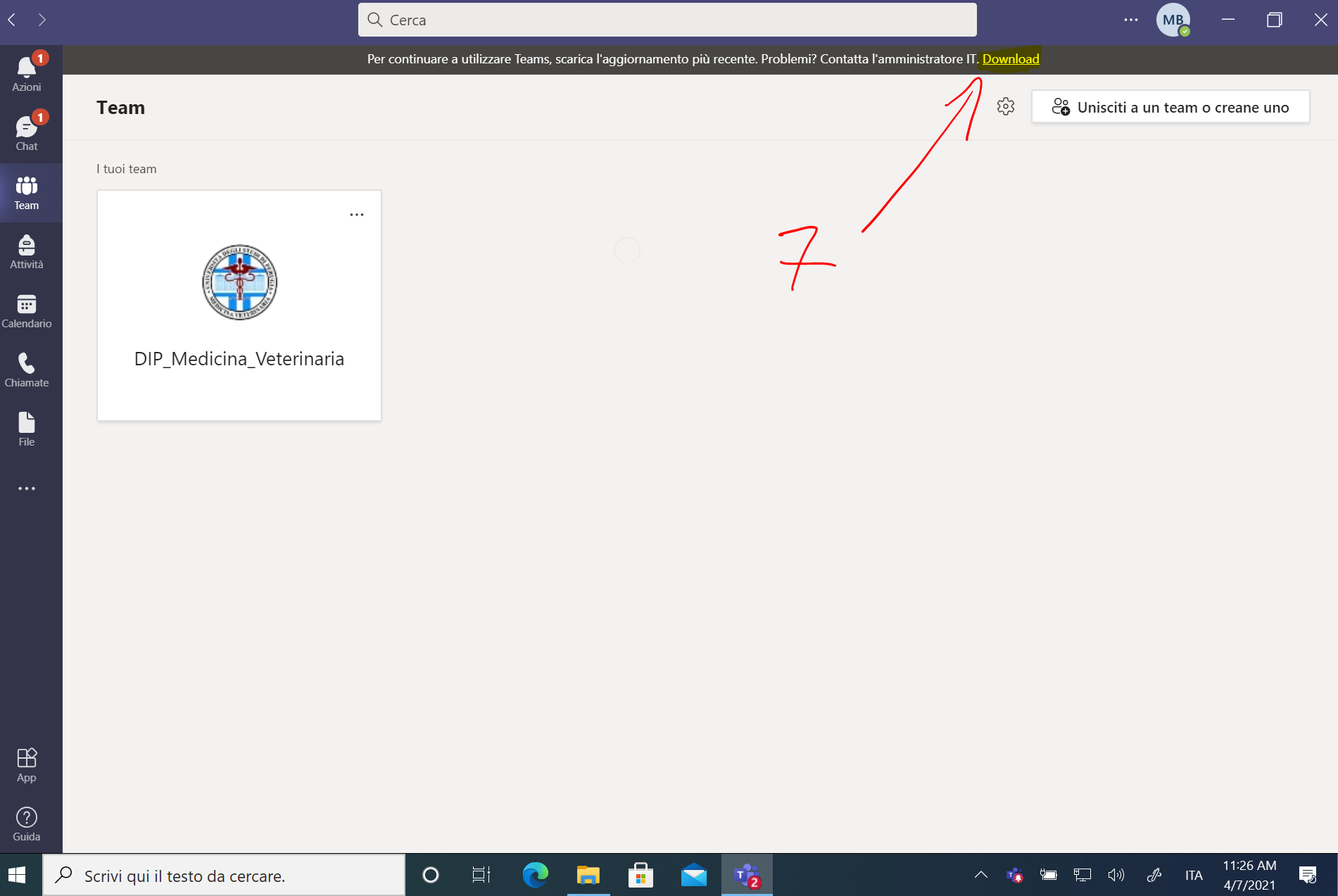Switch to the Team tab in sidebar
This screenshot has height=896, width=1338.
27,193
